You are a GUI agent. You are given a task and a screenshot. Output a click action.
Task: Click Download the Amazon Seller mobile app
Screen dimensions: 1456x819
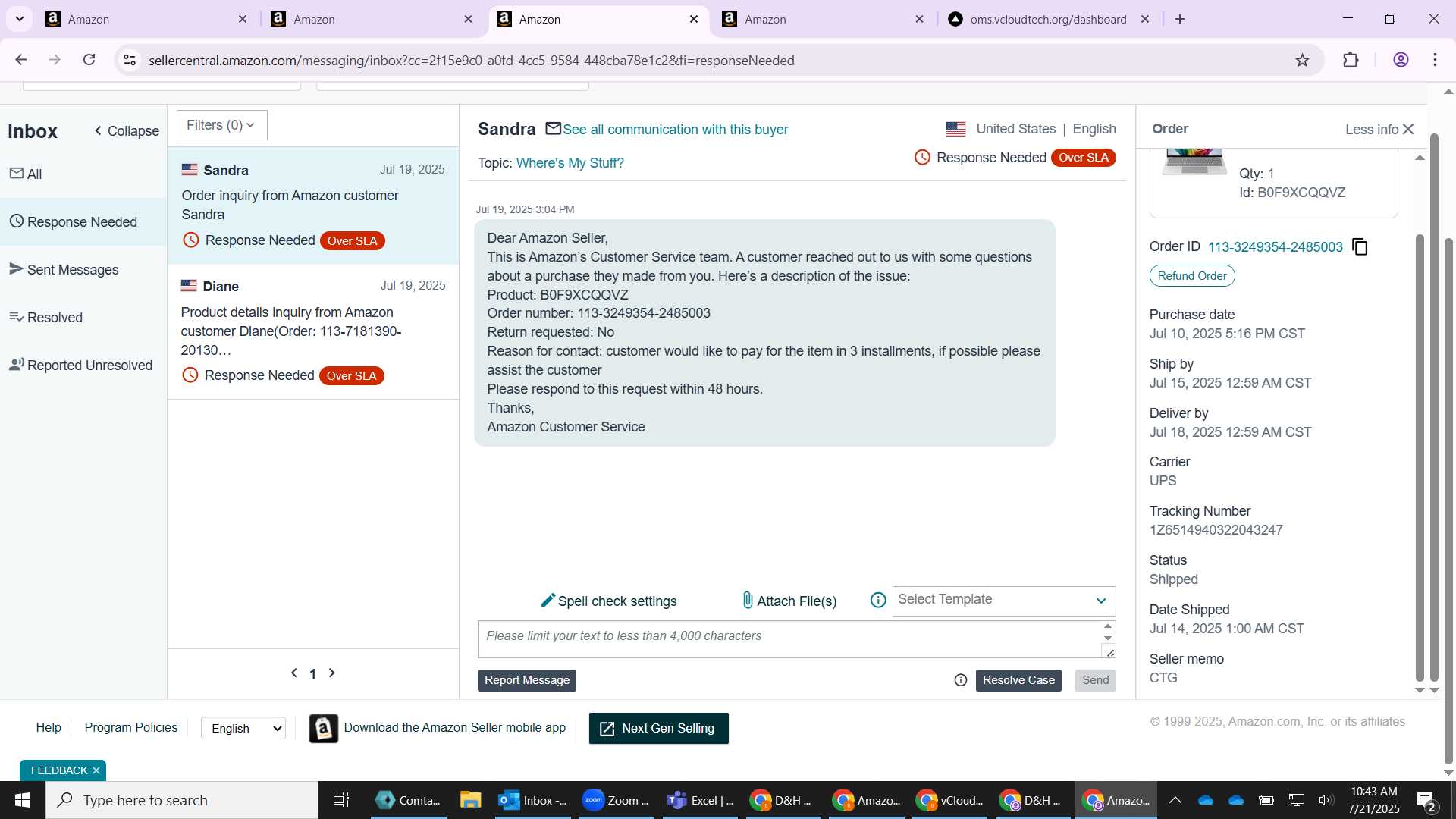pyautogui.click(x=454, y=727)
